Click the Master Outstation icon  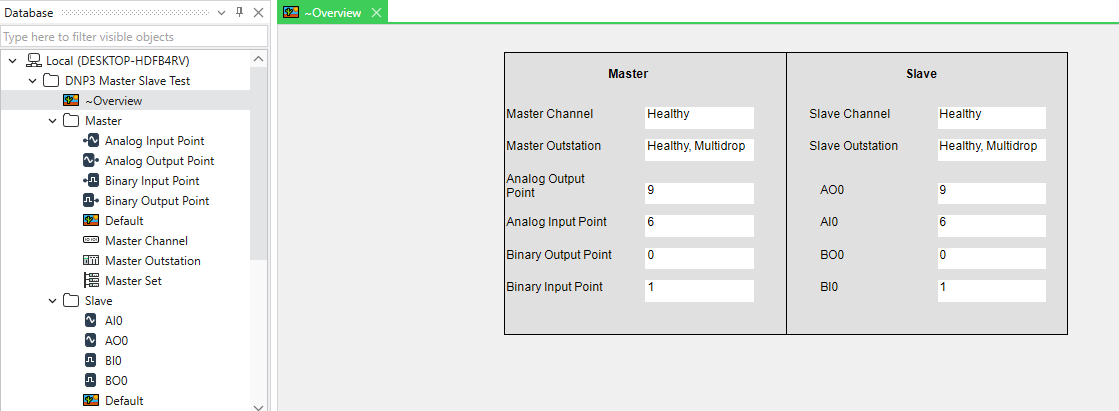click(91, 260)
